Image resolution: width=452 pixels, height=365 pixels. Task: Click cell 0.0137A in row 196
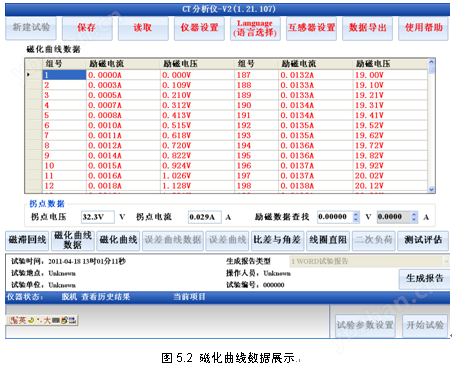point(316,166)
